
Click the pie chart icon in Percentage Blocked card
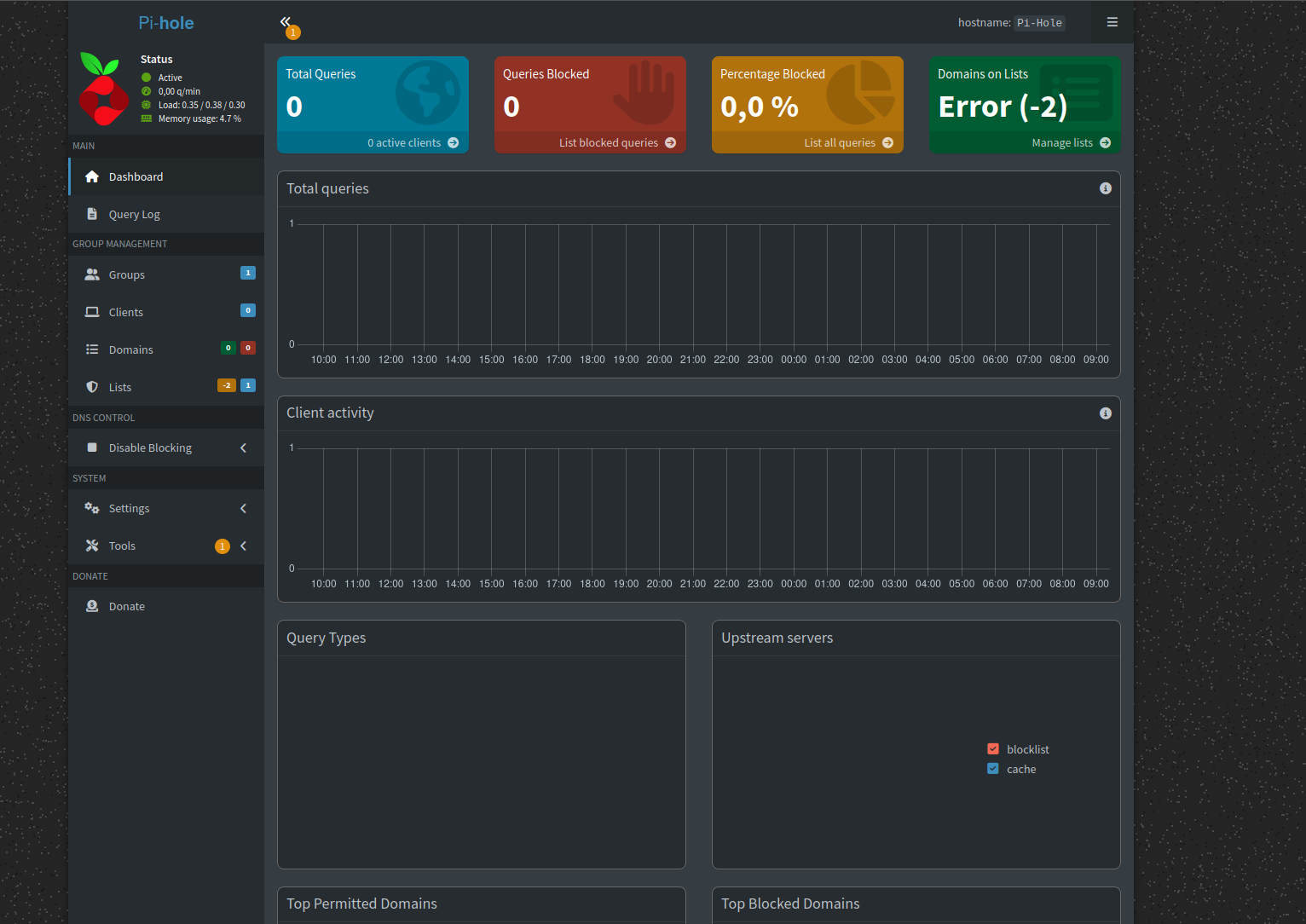point(862,92)
